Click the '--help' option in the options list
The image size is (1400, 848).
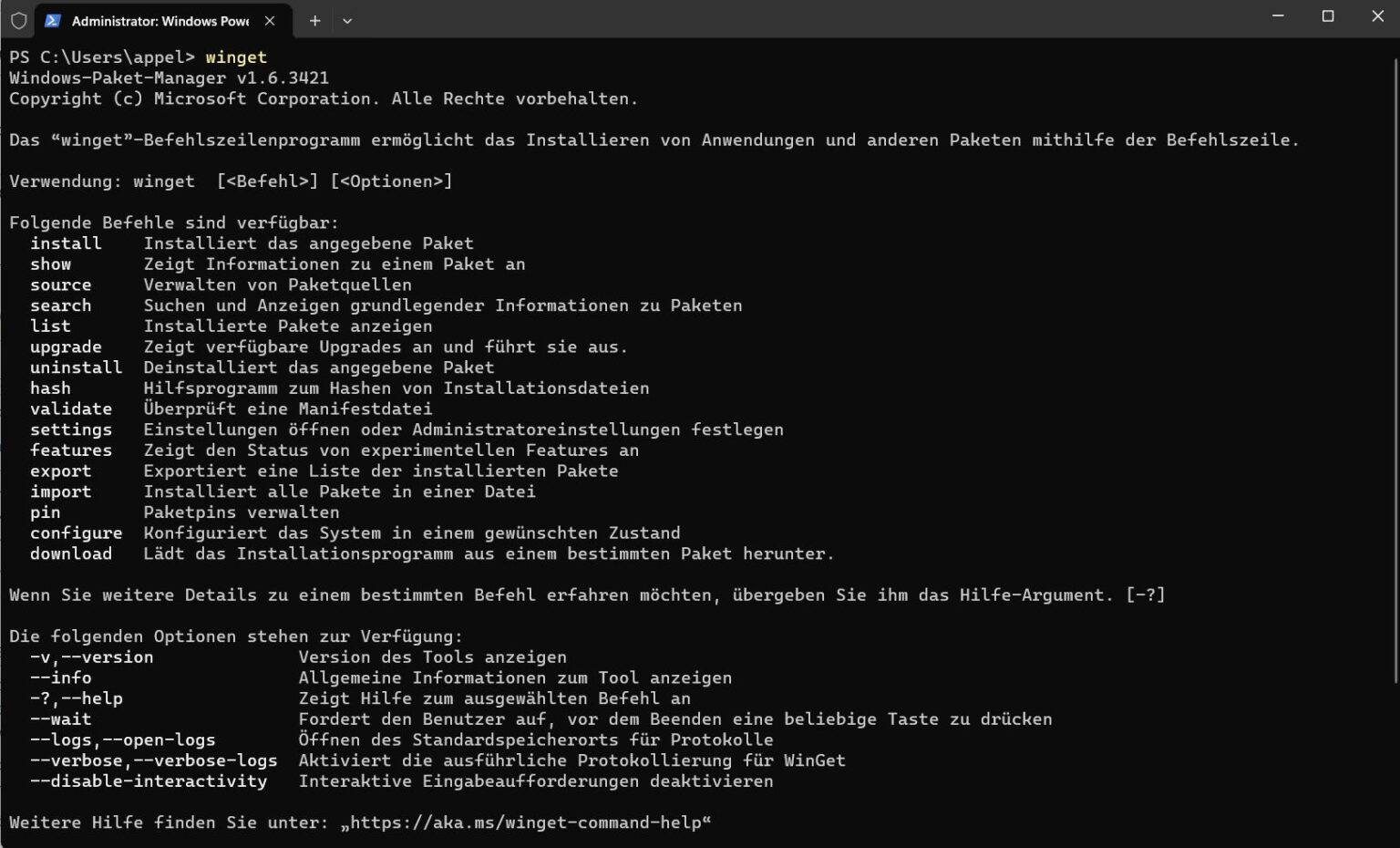tap(96, 698)
